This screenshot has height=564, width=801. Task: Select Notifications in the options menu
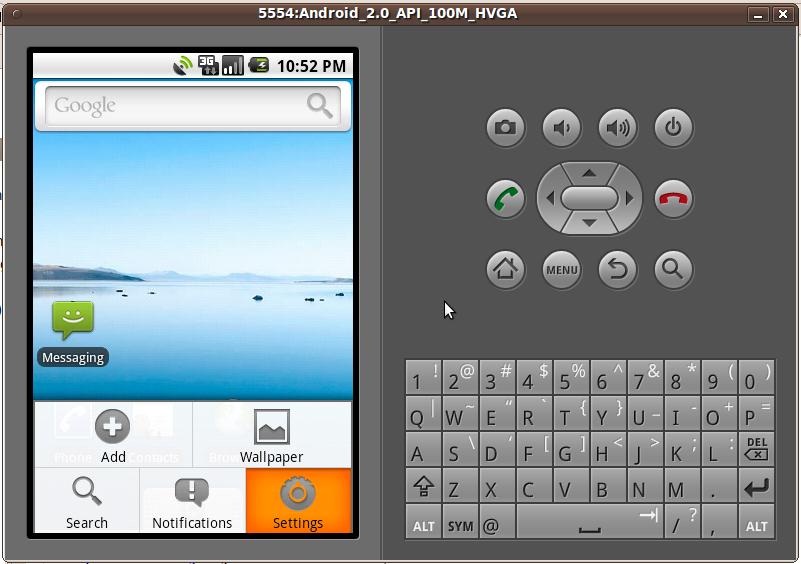coord(192,501)
